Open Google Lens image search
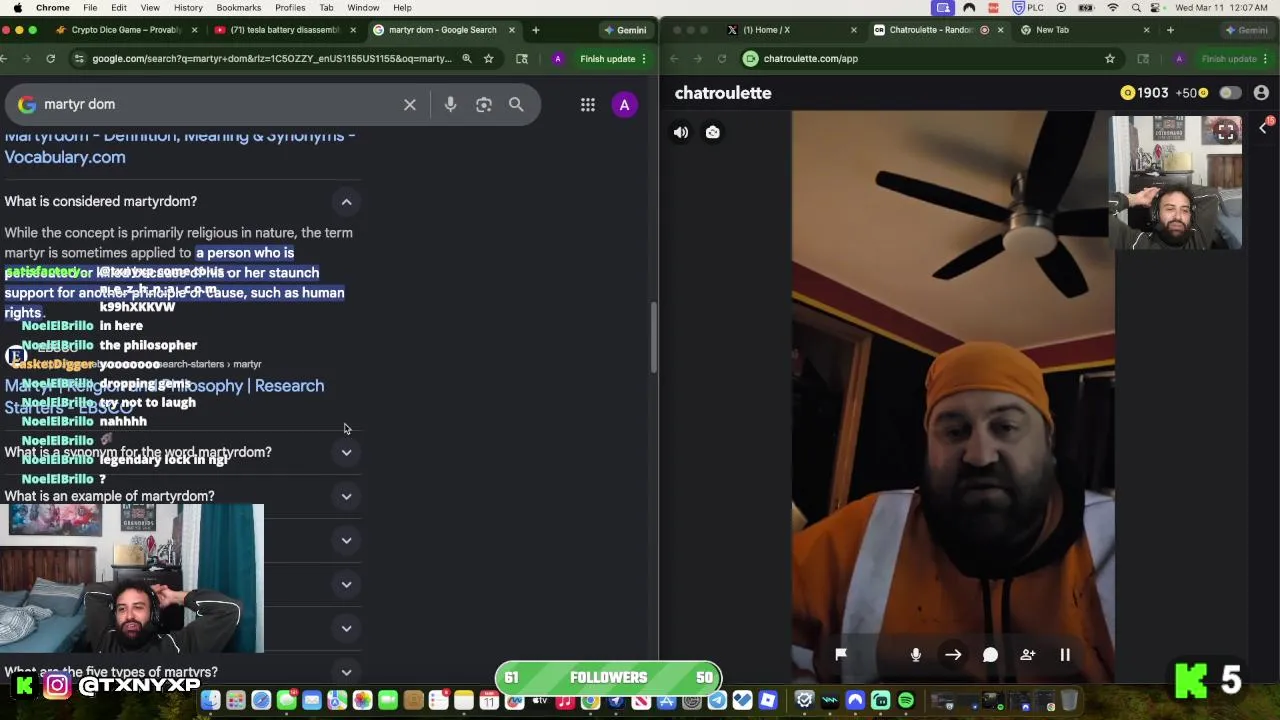This screenshot has height=720, width=1280. [484, 104]
